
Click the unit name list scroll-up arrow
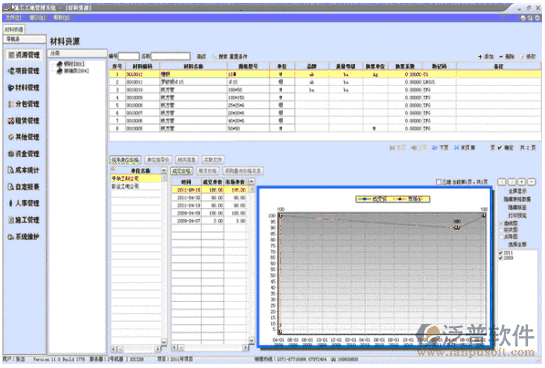pos(164,170)
